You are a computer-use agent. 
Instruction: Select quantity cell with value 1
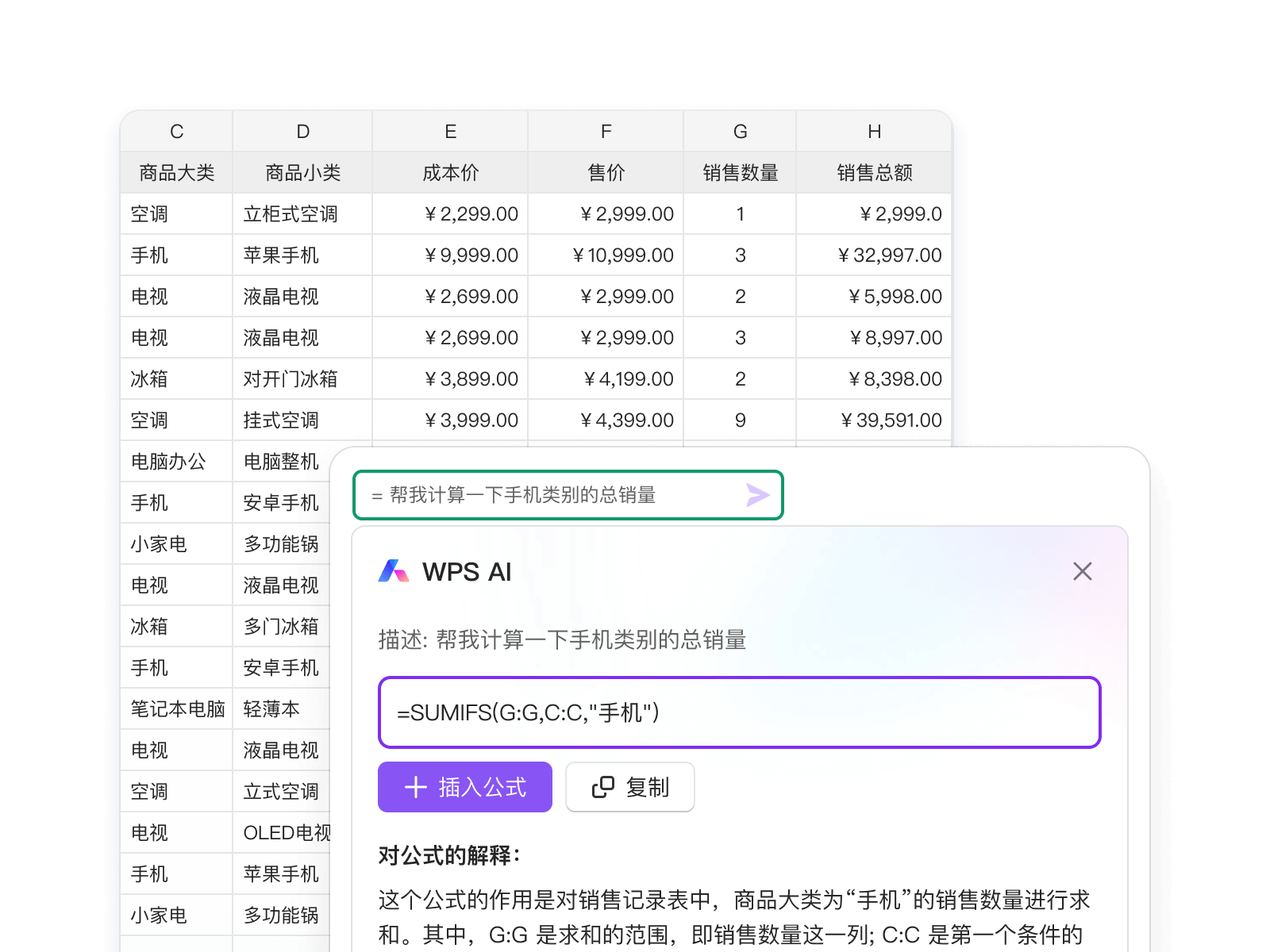click(740, 213)
